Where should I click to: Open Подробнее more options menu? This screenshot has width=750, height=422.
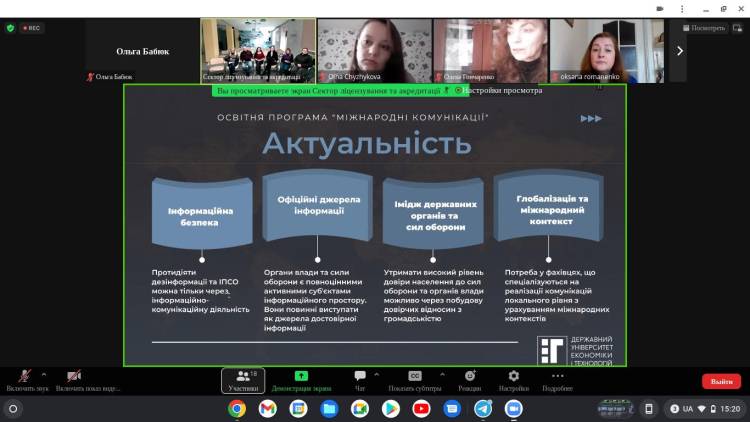click(x=557, y=380)
